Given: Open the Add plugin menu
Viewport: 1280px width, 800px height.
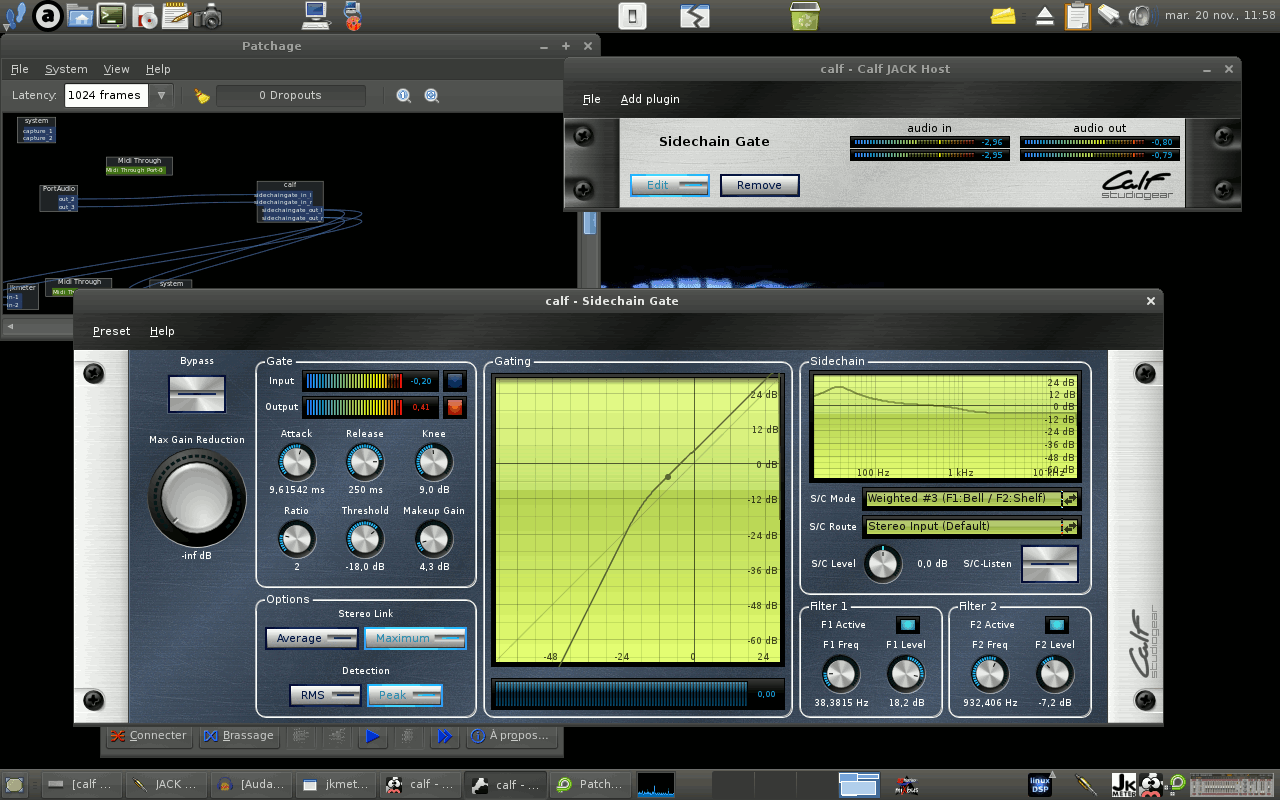Looking at the screenshot, I should tap(650, 99).
